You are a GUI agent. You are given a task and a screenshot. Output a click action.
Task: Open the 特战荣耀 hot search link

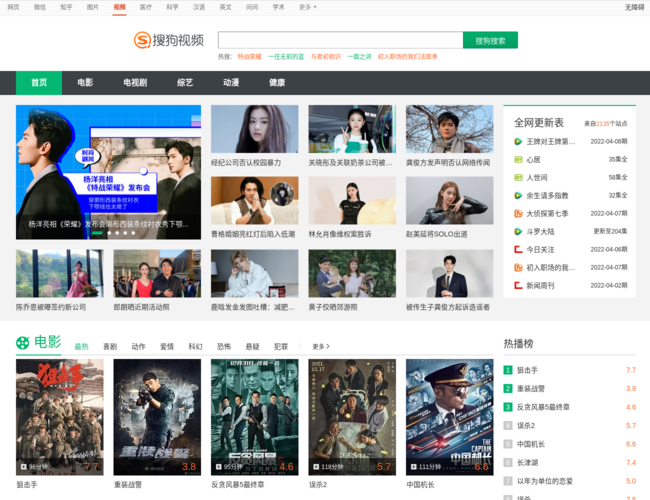tap(249, 57)
